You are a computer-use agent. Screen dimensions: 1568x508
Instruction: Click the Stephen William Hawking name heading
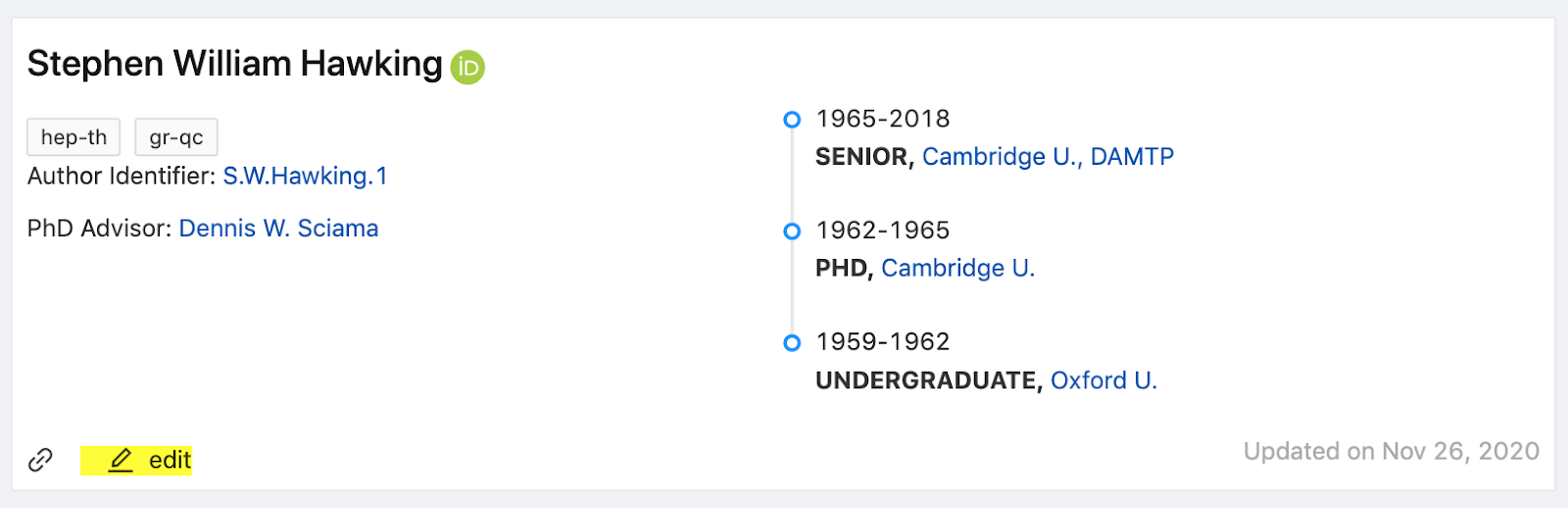pos(235,64)
